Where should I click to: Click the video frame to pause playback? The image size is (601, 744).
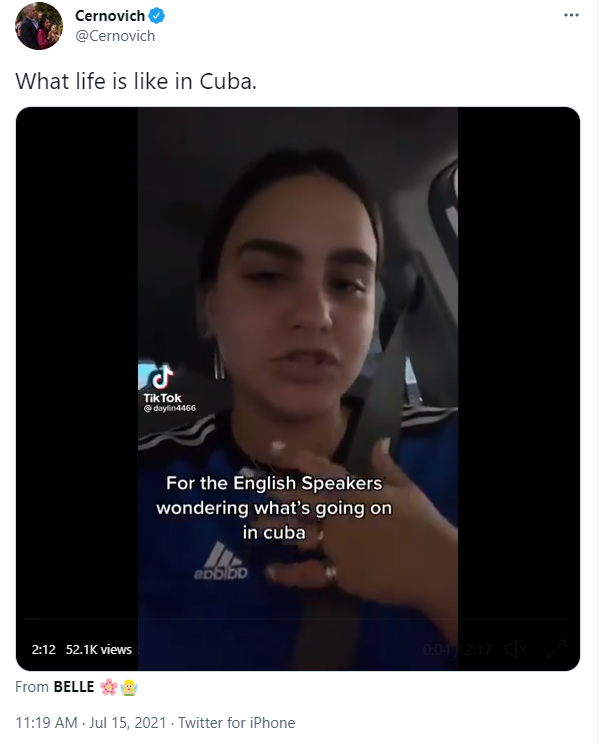coord(298,332)
